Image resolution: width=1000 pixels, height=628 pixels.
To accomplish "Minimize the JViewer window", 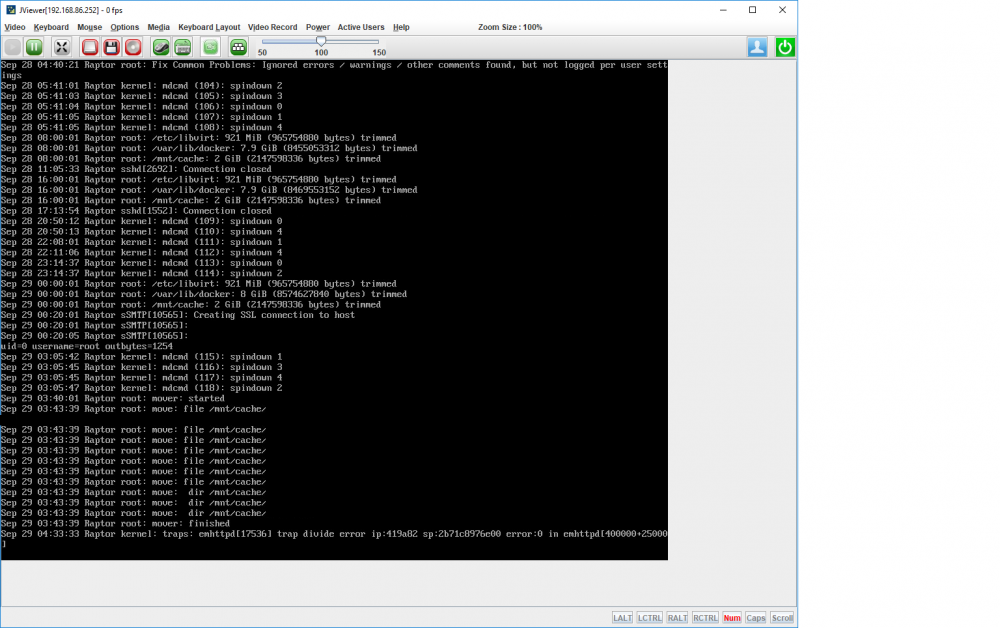I will [723, 10].
